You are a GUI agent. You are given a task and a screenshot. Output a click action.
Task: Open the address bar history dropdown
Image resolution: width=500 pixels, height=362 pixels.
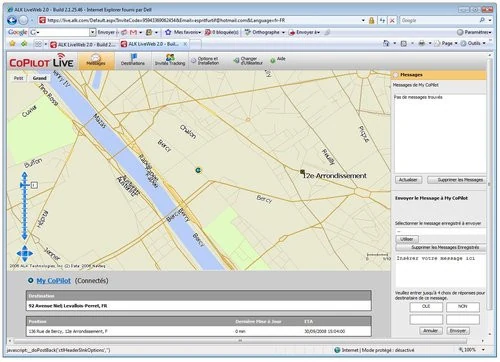363,20
